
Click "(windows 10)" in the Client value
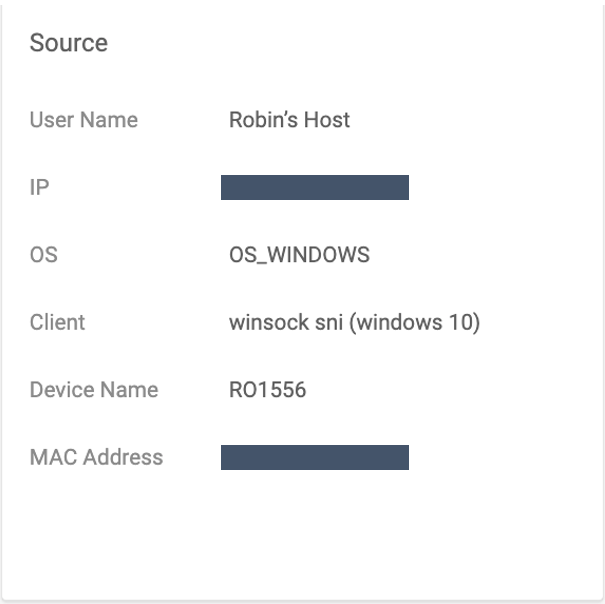[x=415, y=322]
